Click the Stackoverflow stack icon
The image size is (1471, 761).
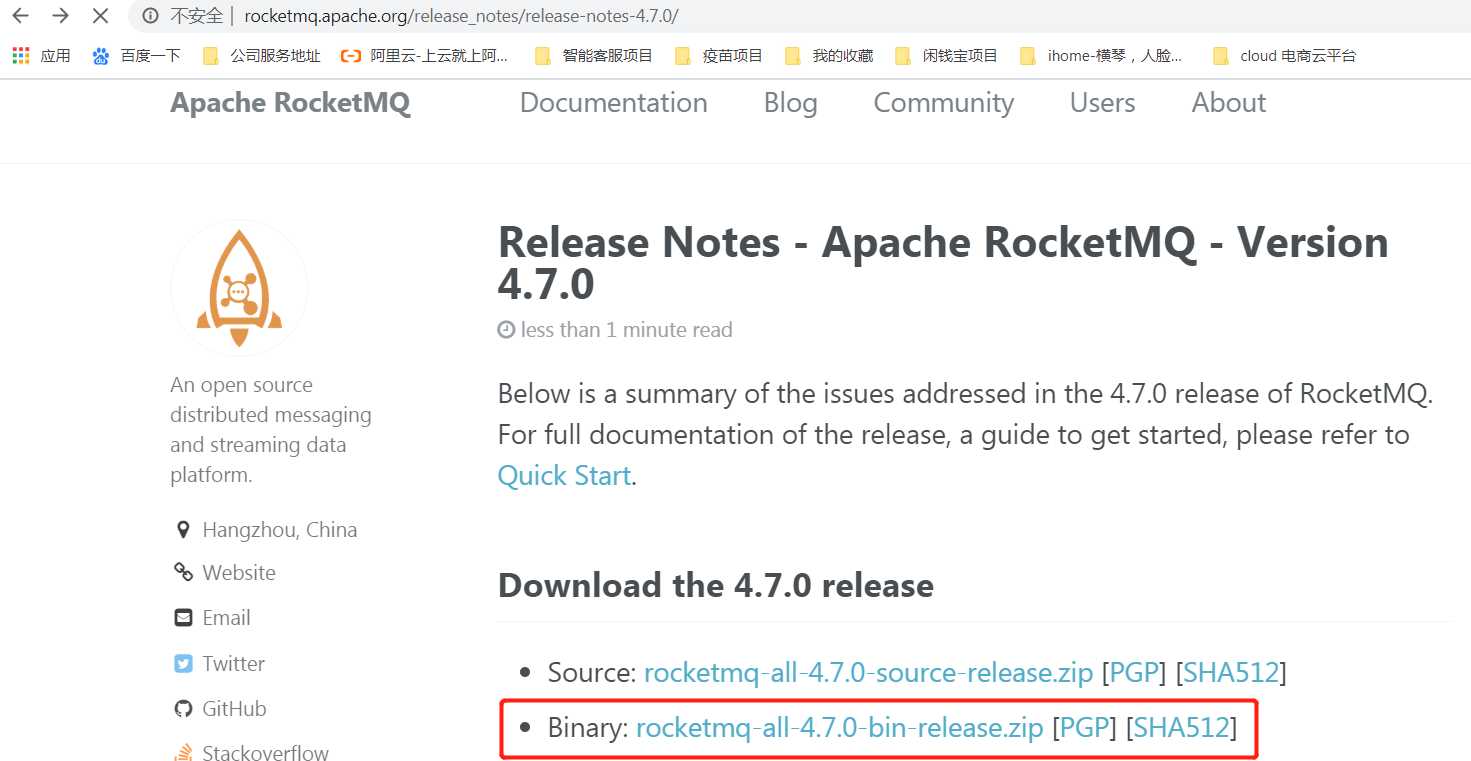(183, 753)
